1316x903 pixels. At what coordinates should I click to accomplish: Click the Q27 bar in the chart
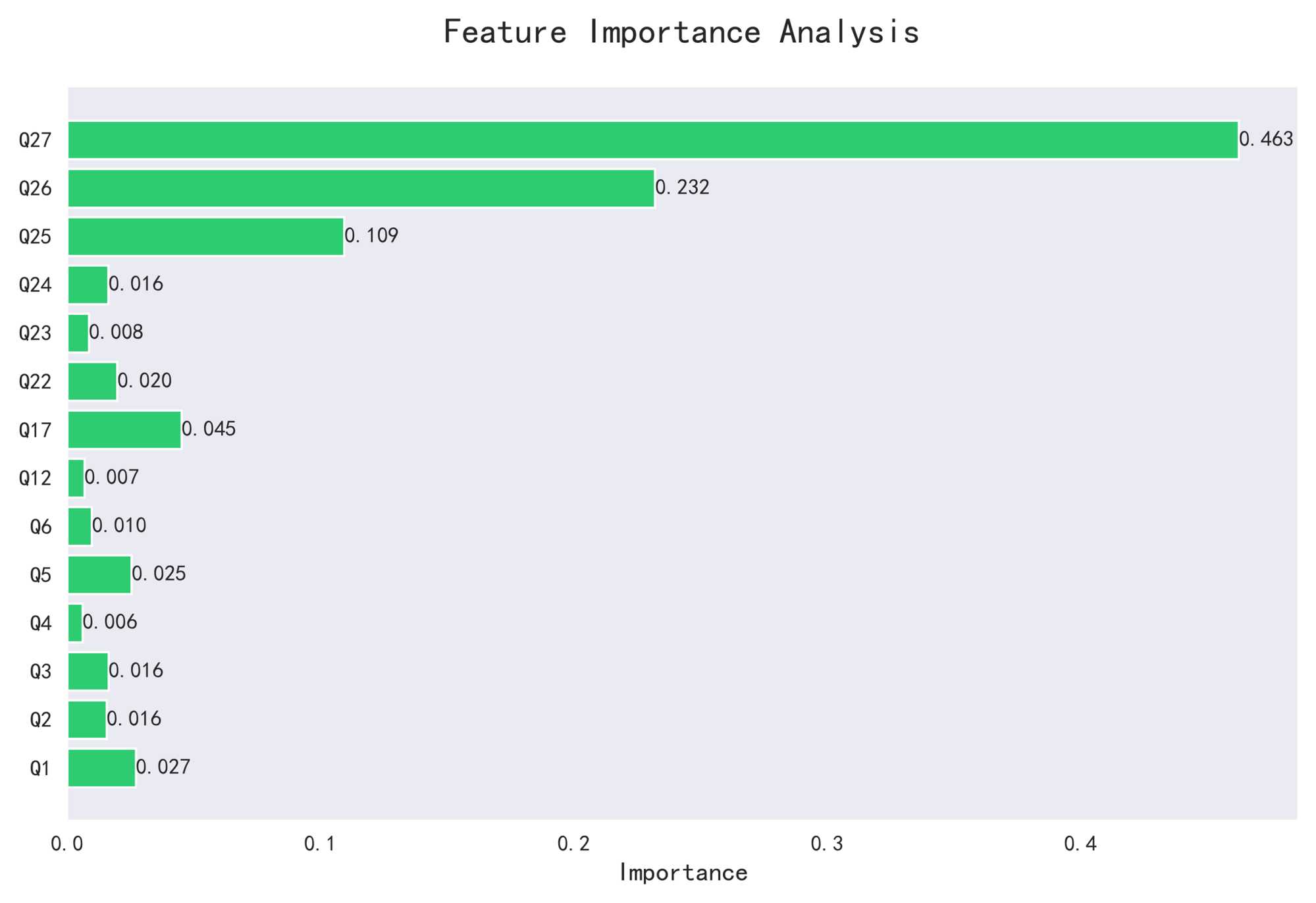(x=652, y=140)
